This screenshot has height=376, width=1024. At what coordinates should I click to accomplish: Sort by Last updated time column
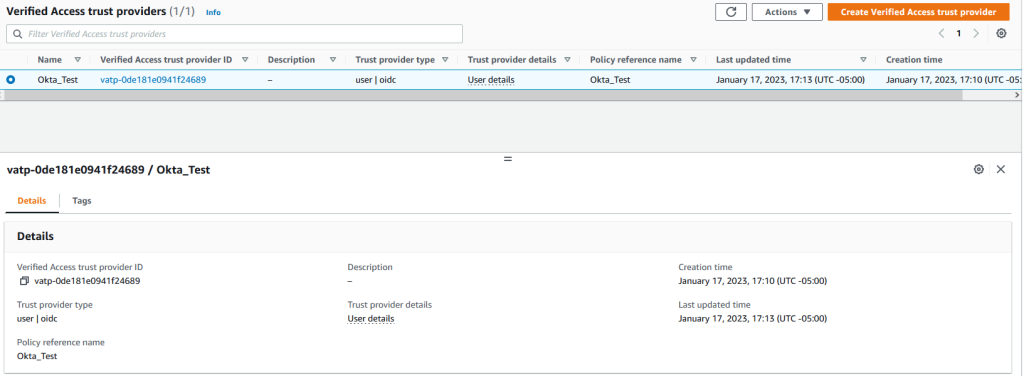[863, 59]
